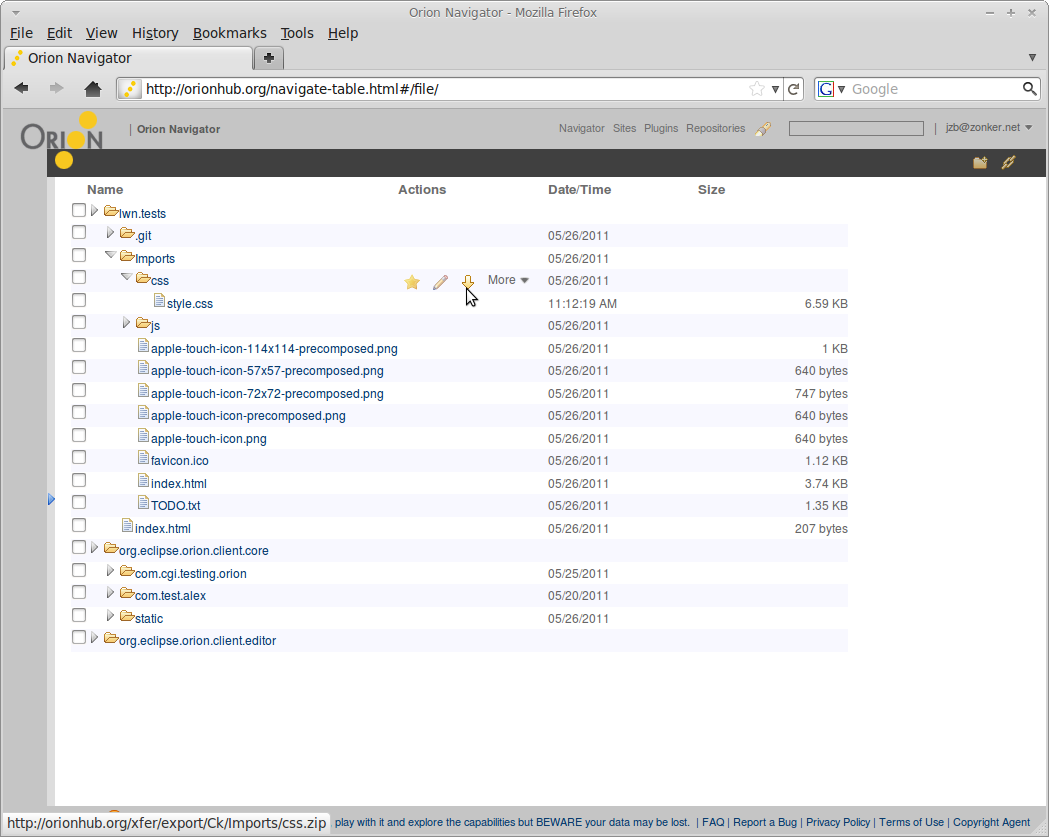Select the checkbox for favicon.ico
Screen dimensions: 1049x837
point(79,458)
